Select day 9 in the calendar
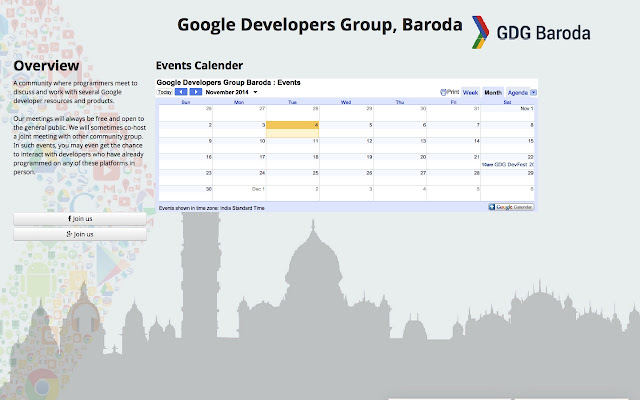 pos(186,145)
